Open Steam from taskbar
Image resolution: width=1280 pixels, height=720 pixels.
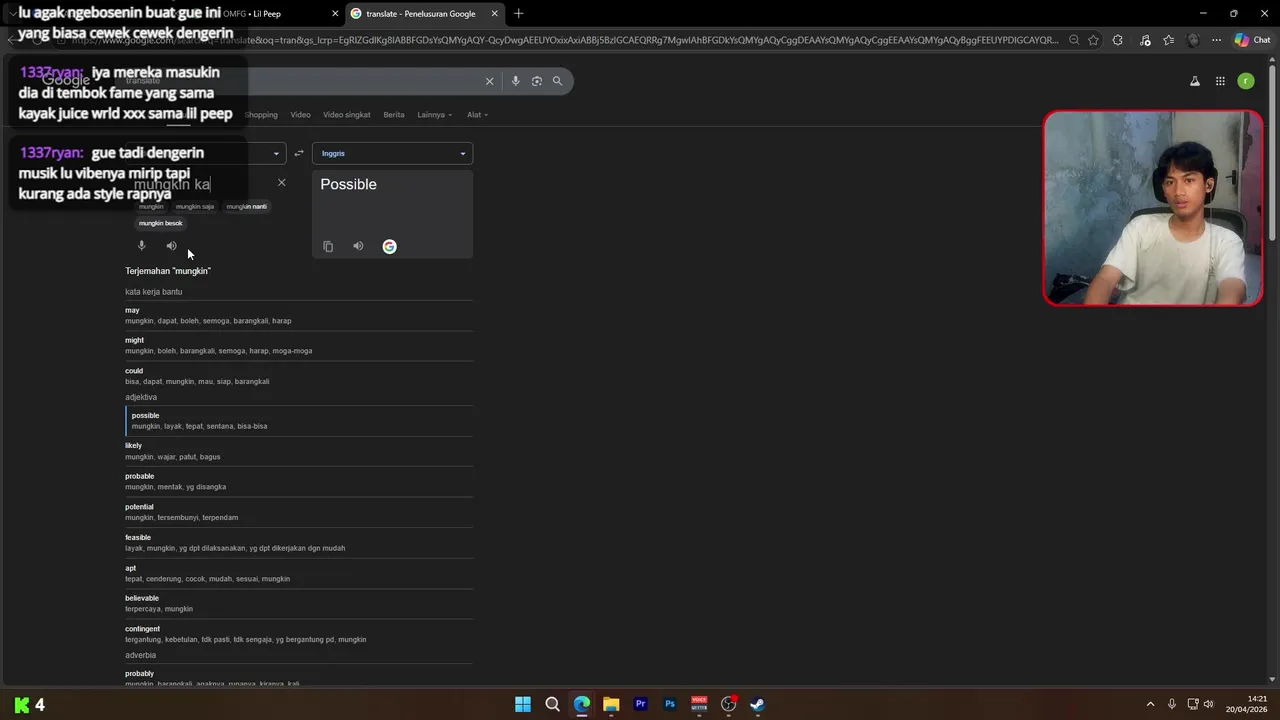[x=758, y=704]
